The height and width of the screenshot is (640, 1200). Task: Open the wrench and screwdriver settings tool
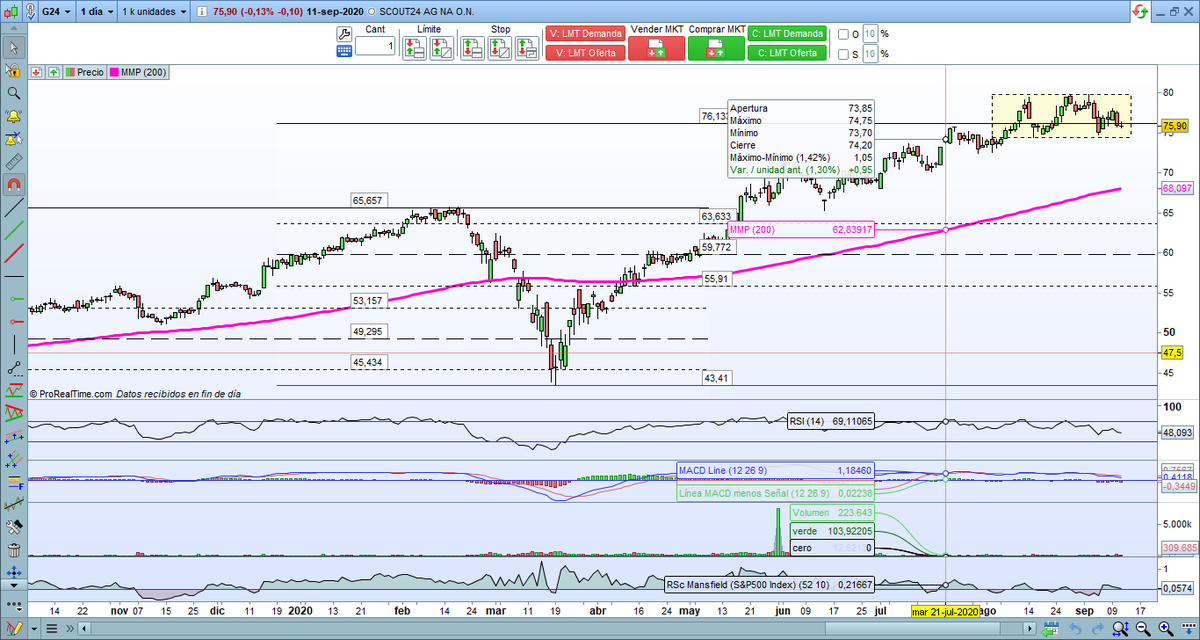coord(13,527)
